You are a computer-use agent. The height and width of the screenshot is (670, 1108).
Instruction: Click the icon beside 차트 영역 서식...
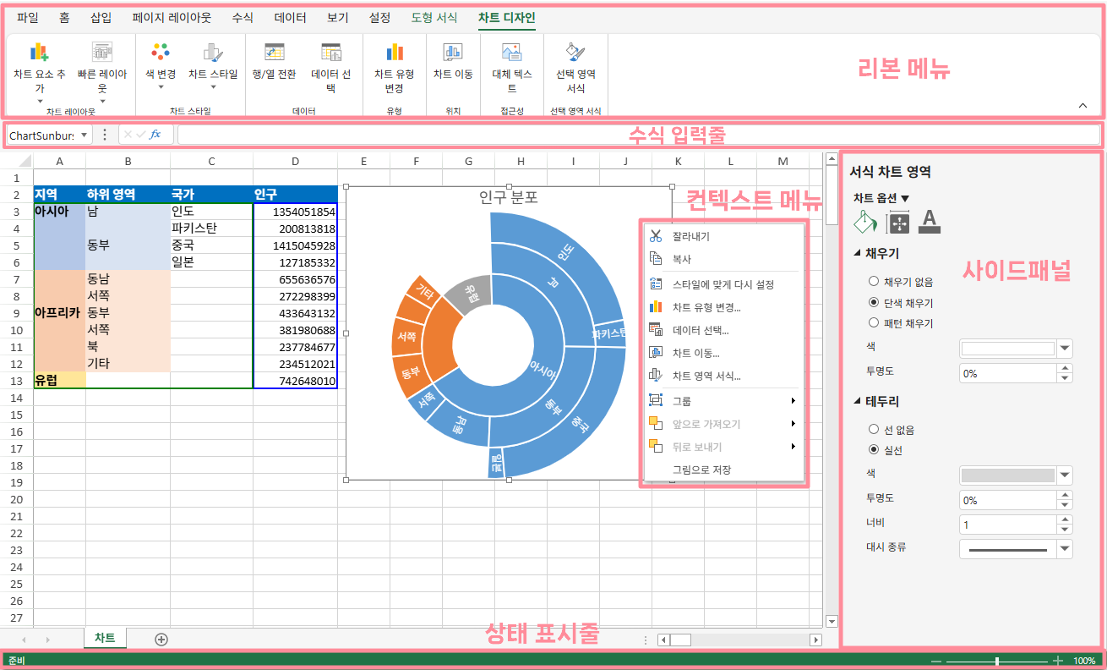(x=655, y=375)
